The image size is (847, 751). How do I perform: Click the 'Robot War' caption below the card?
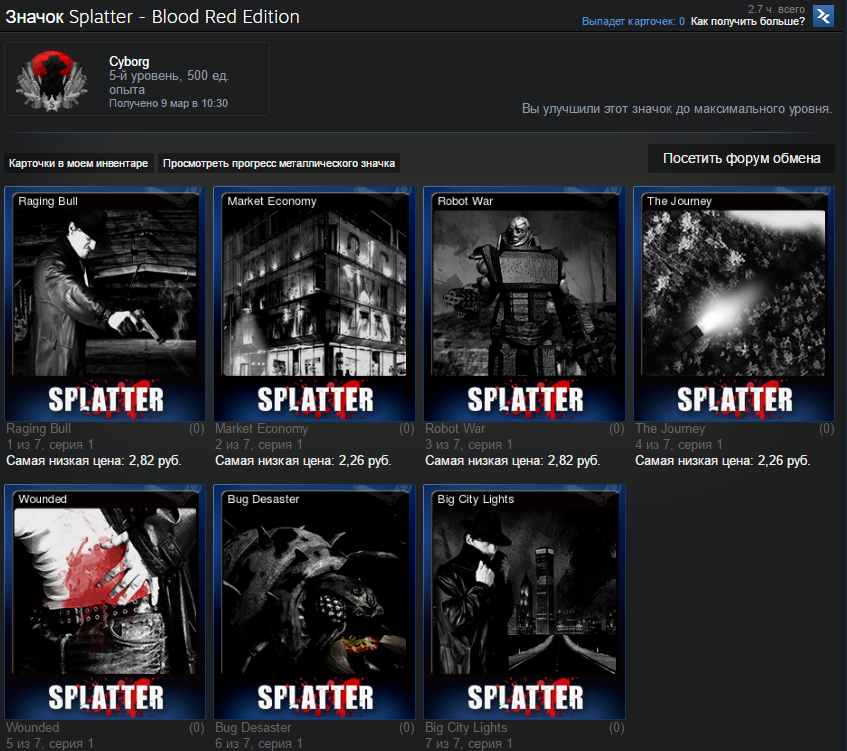455,428
